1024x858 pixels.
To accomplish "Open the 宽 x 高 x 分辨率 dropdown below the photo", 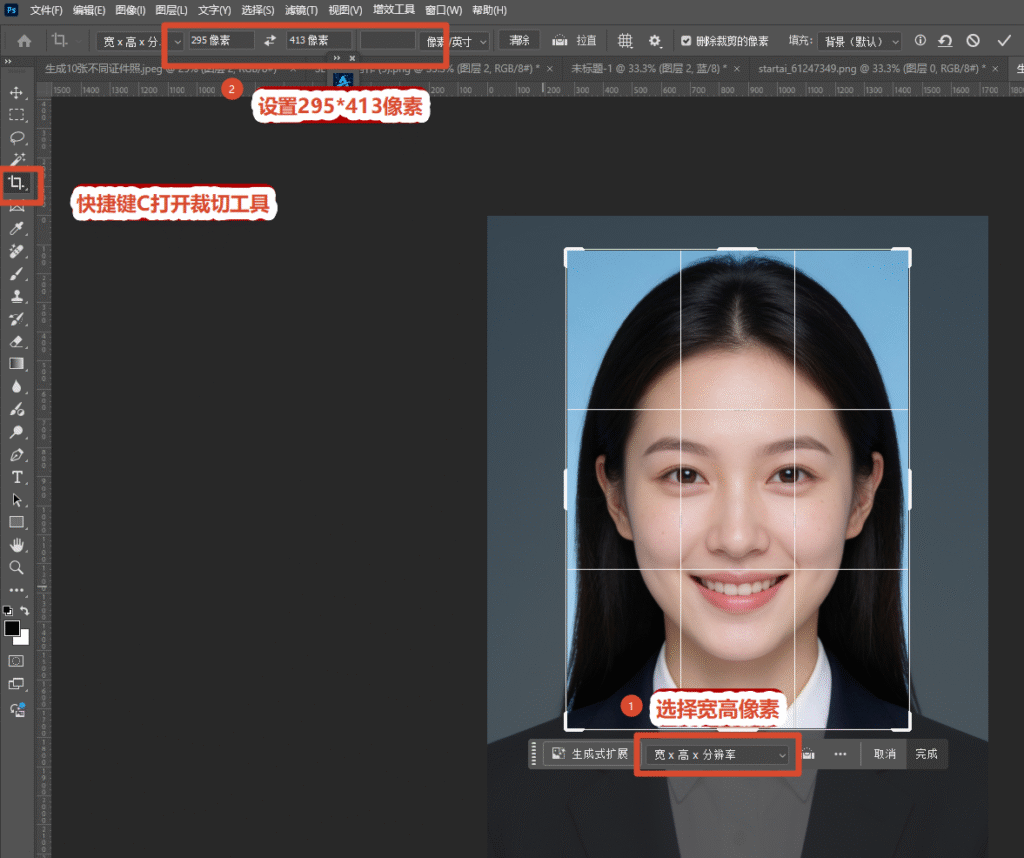I will tap(718, 755).
